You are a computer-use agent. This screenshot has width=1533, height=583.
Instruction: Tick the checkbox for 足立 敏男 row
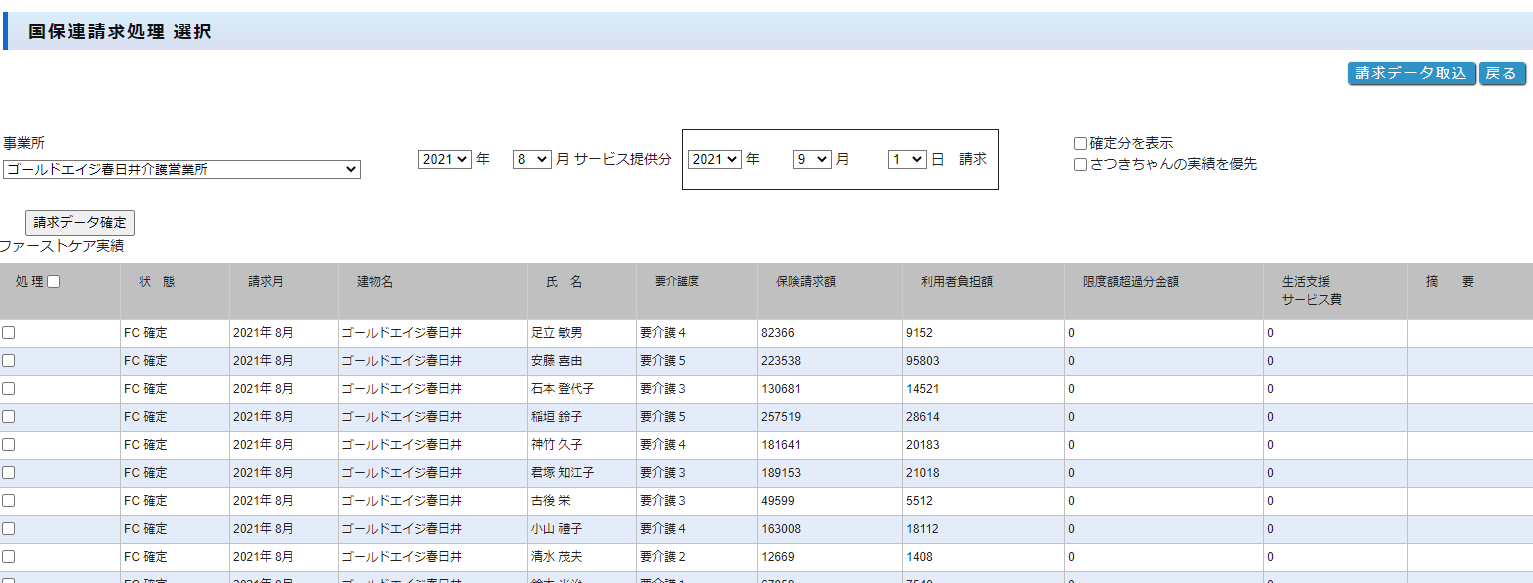tap(8, 332)
